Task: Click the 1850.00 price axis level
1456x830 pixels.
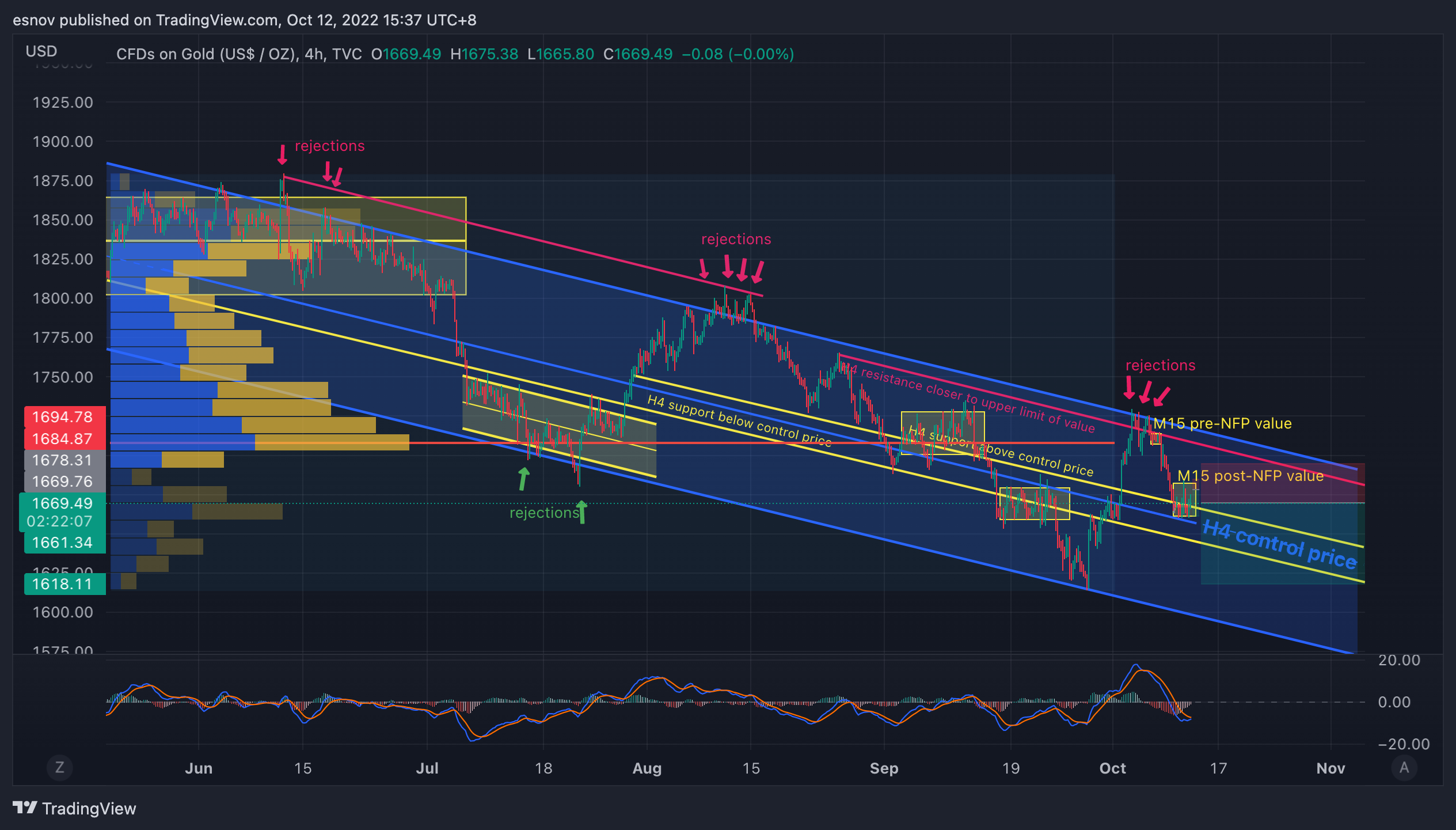Action: point(63,220)
